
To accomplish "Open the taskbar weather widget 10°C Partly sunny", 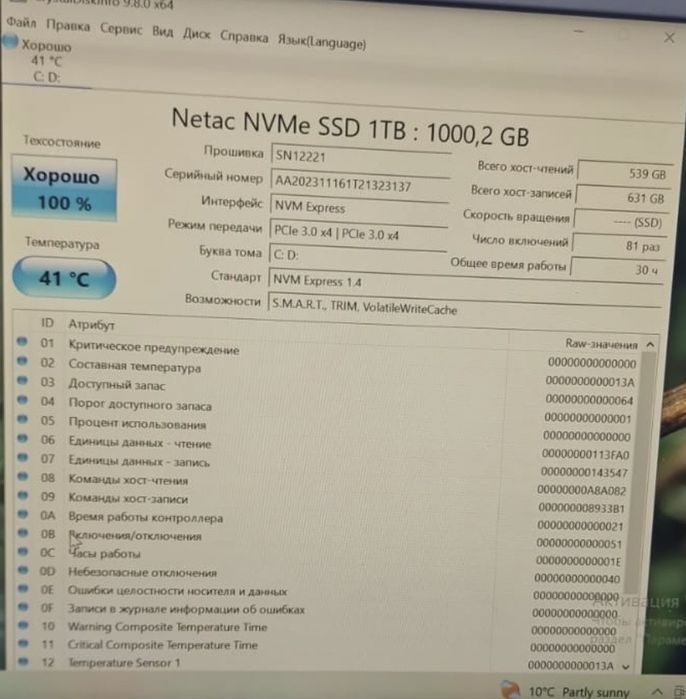I will point(565,691).
